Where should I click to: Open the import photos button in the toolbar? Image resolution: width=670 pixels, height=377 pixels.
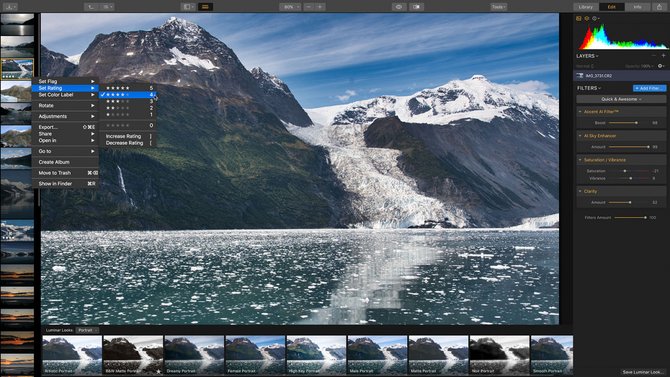tap(9, 7)
